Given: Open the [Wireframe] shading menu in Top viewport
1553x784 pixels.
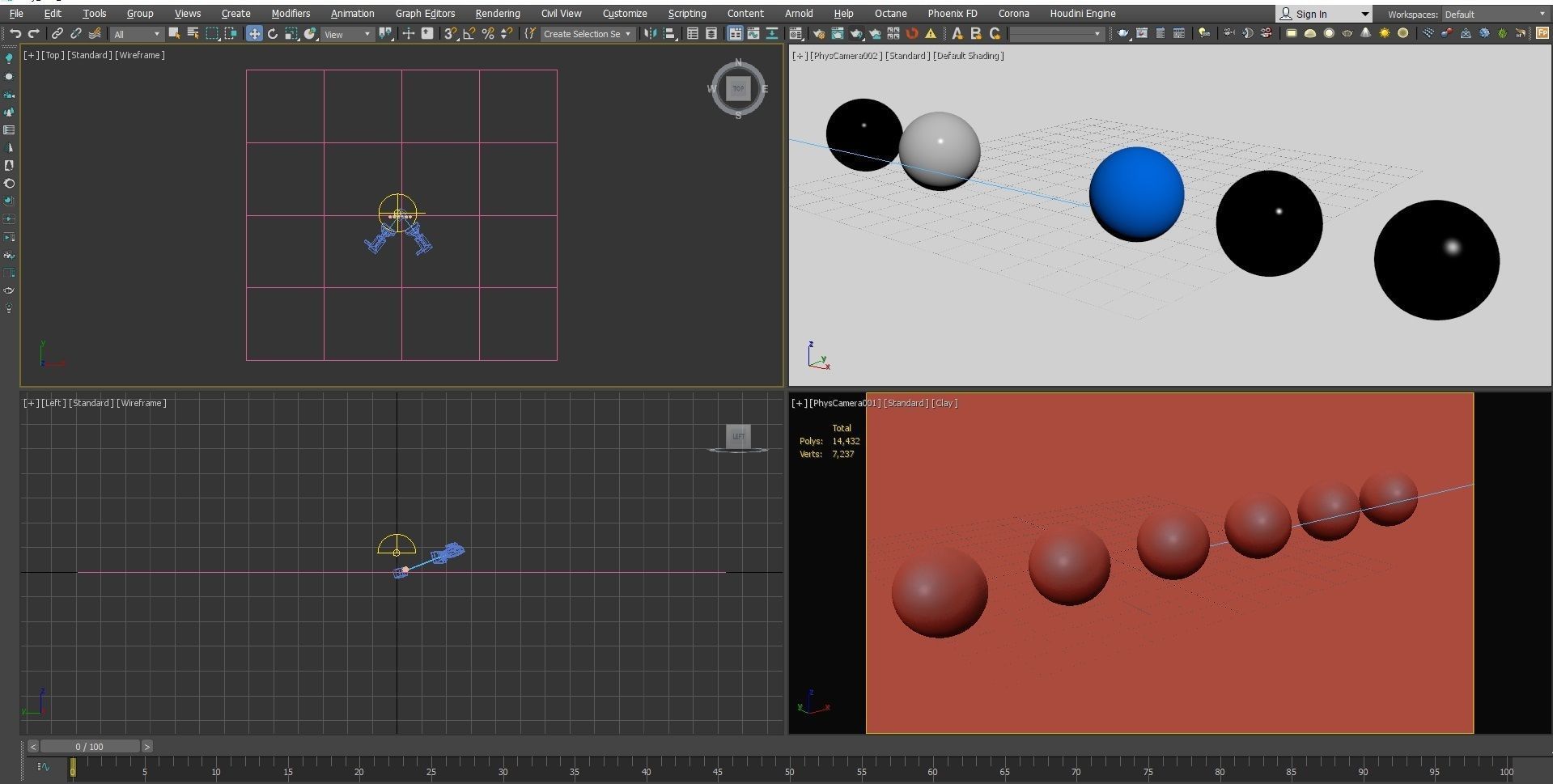Looking at the screenshot, I should [140, 55].
